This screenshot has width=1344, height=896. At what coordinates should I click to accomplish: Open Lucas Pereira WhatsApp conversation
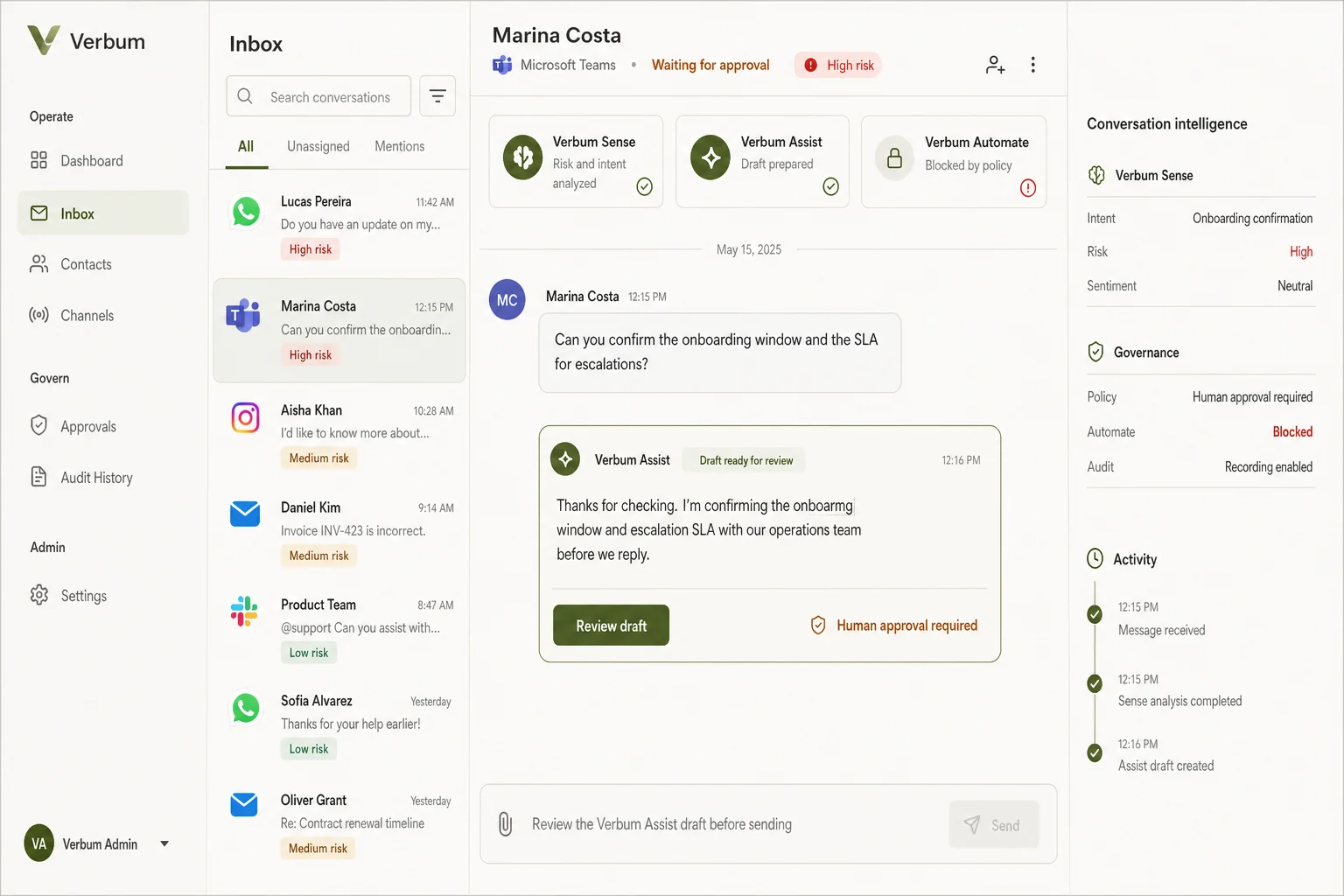(x=339, y=225)
